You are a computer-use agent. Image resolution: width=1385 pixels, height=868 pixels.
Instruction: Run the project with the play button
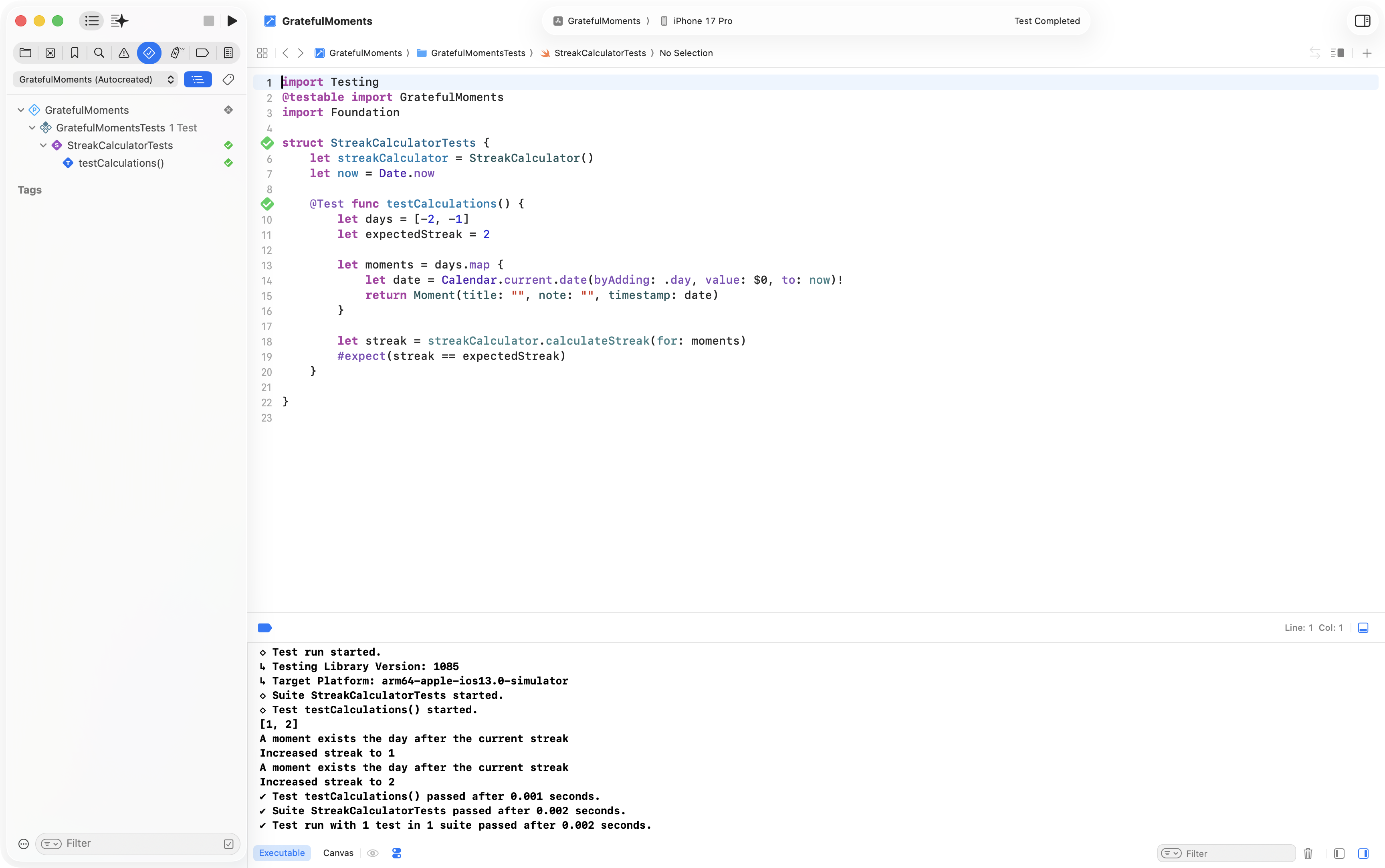[x=232, y=21]
